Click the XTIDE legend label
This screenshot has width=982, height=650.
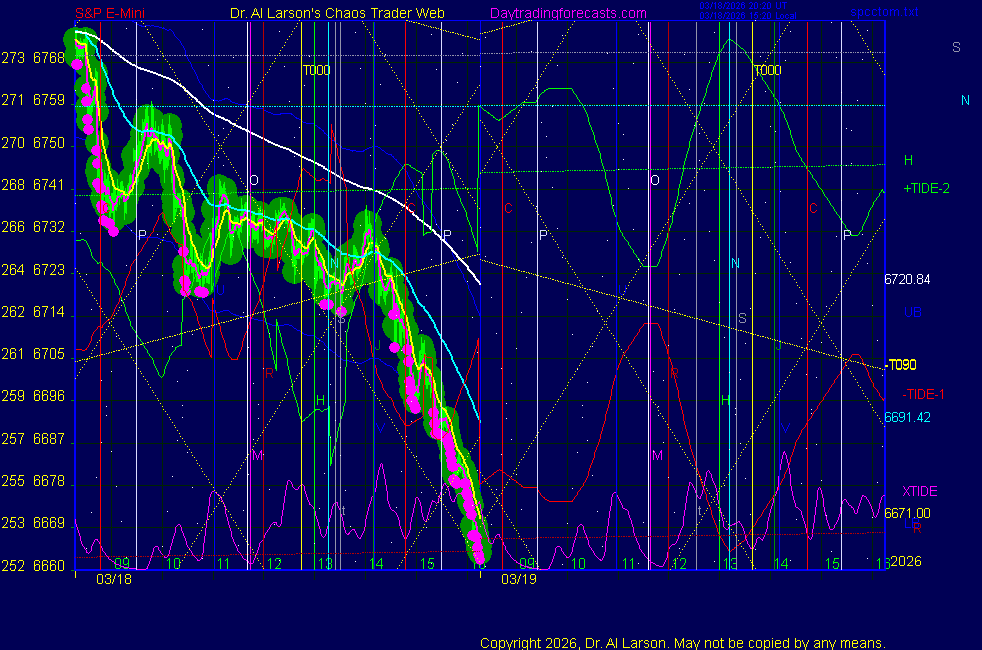[920, 491]
